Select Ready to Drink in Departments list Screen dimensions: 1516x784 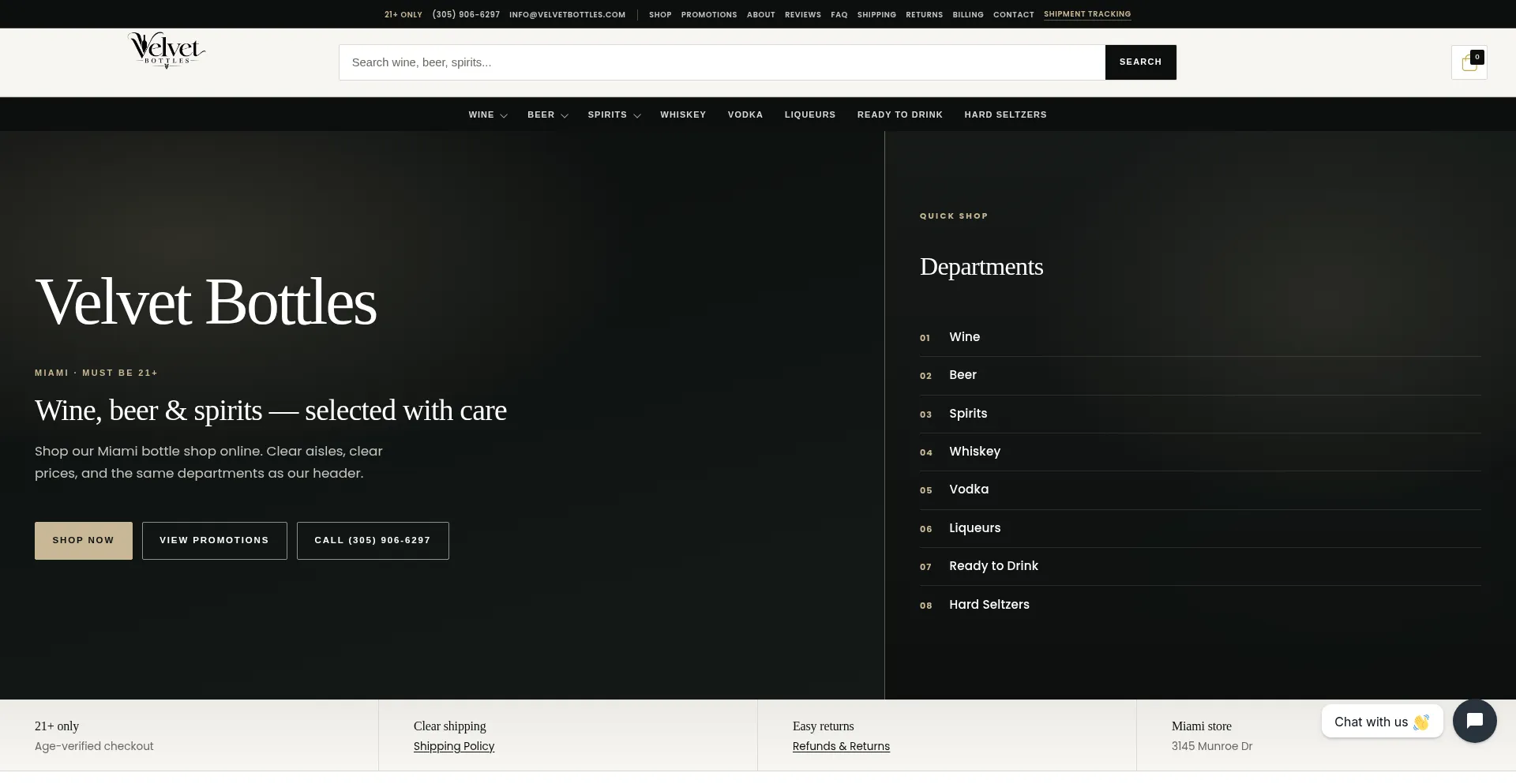click(1200, 566)
